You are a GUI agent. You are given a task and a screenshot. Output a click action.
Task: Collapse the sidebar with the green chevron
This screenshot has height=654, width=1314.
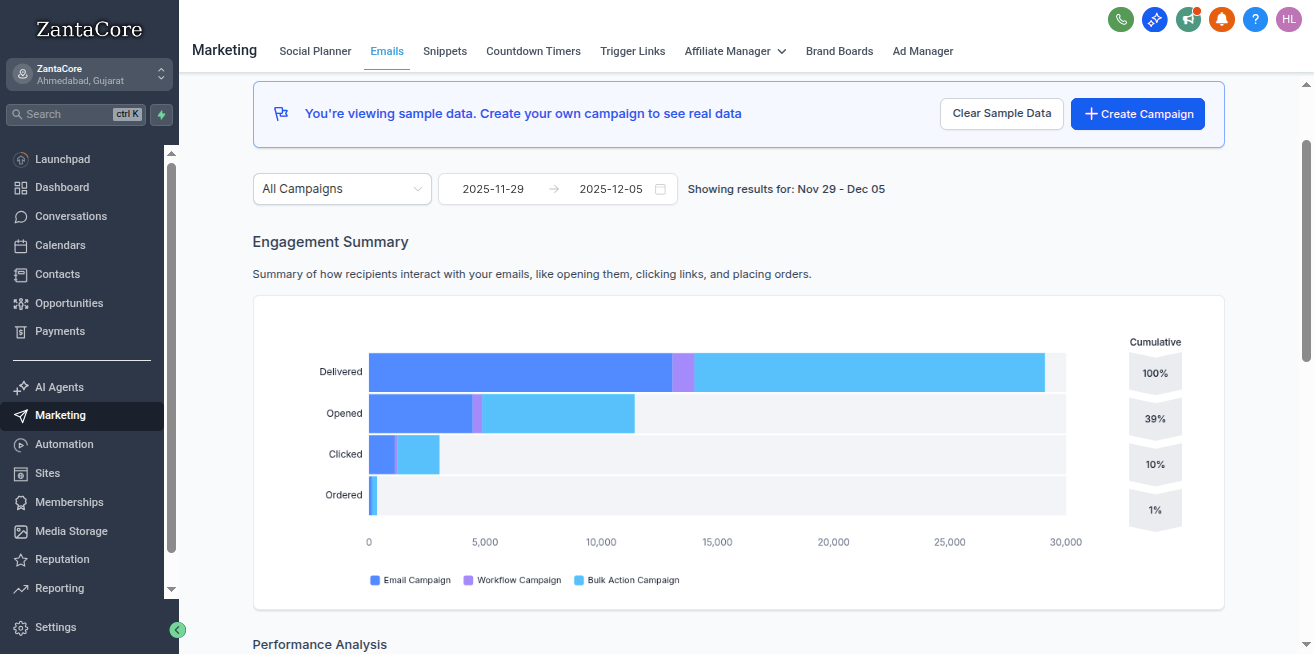[178, 630]
